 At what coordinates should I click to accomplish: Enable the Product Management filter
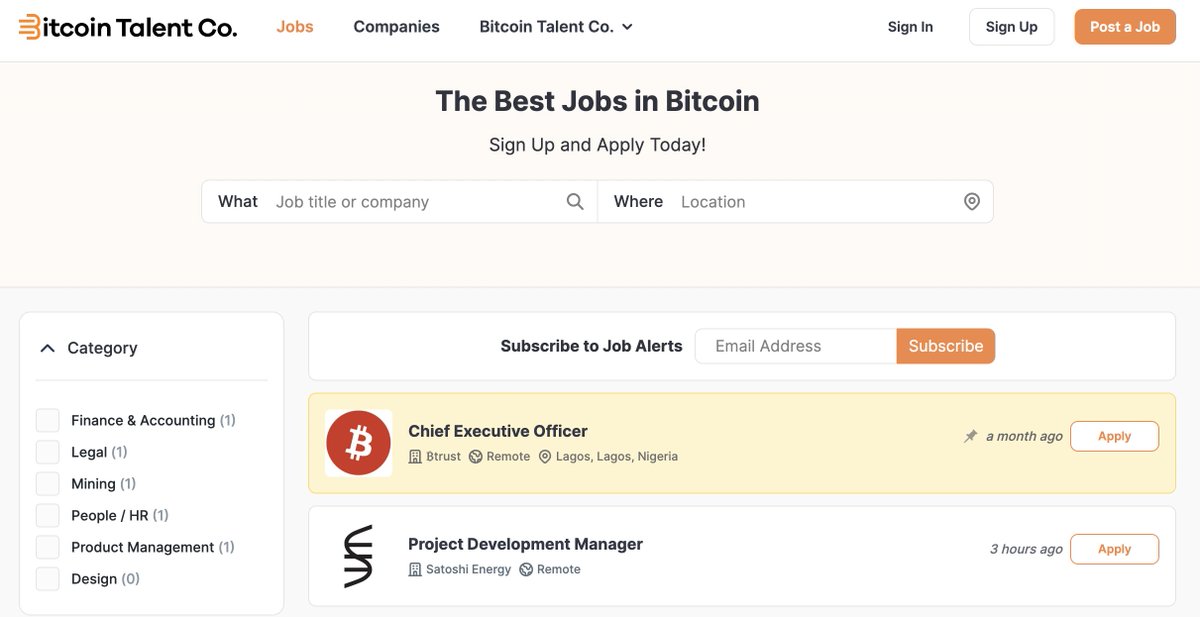pos(48,547)
